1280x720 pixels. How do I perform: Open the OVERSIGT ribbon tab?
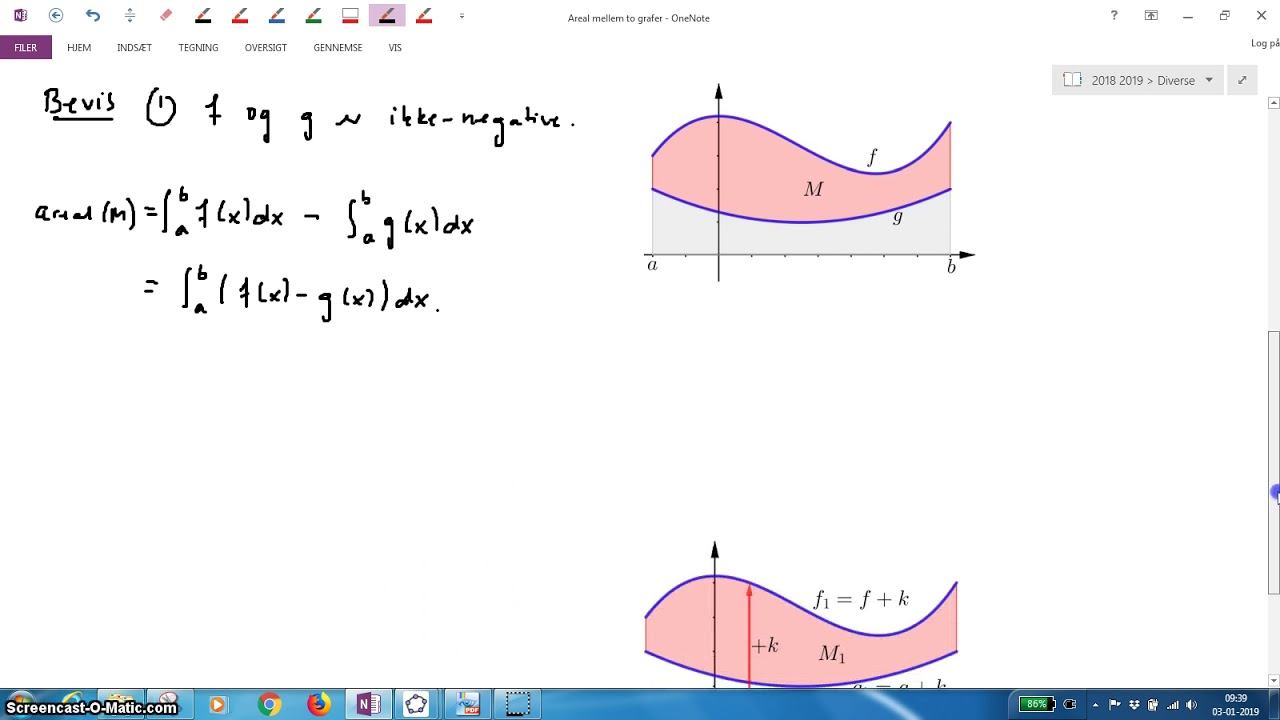[x=266, y=48]
